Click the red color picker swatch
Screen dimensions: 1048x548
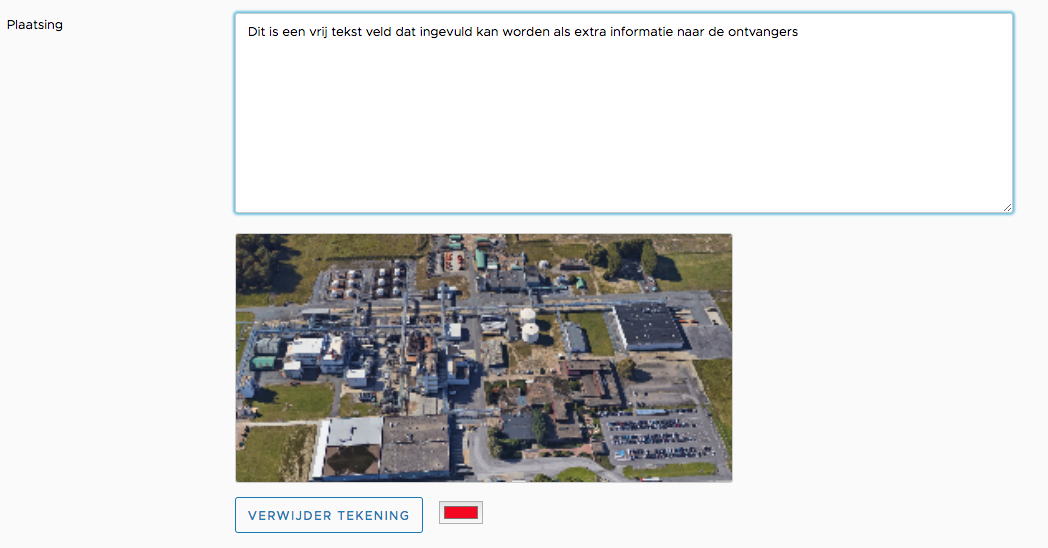click(460, 513)
